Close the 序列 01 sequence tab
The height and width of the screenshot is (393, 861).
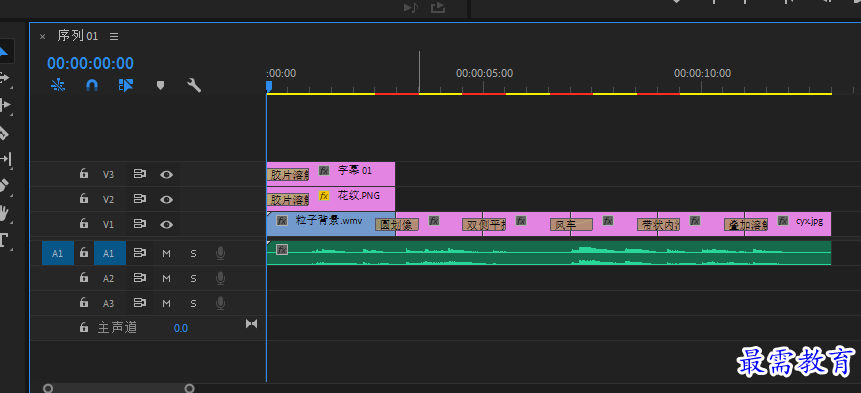(x=42, y=37)
